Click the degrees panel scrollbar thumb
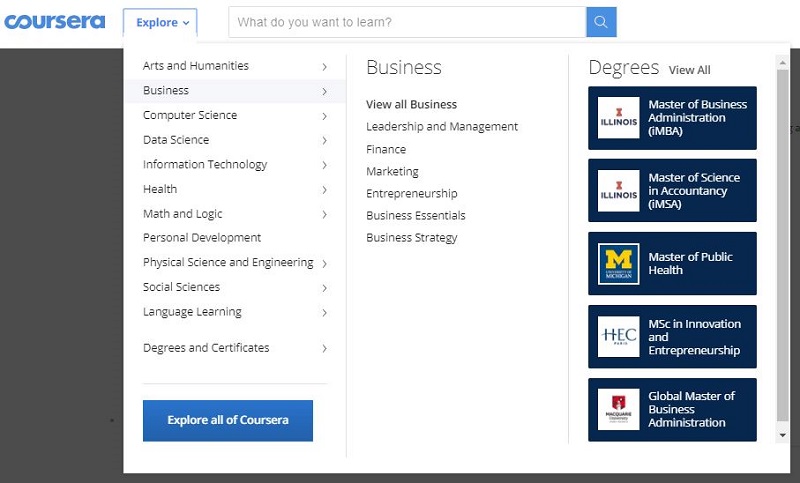The image size is (800, 483). tap(783, 245)
